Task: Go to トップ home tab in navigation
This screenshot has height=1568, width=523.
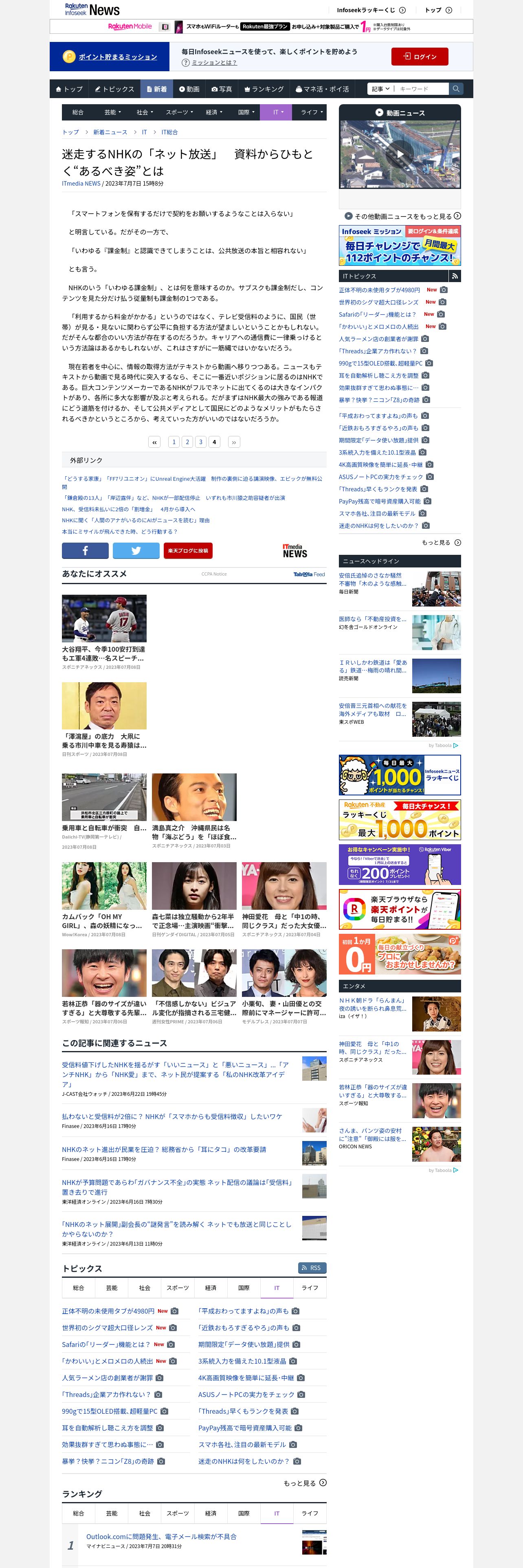Action: [69, 89]
